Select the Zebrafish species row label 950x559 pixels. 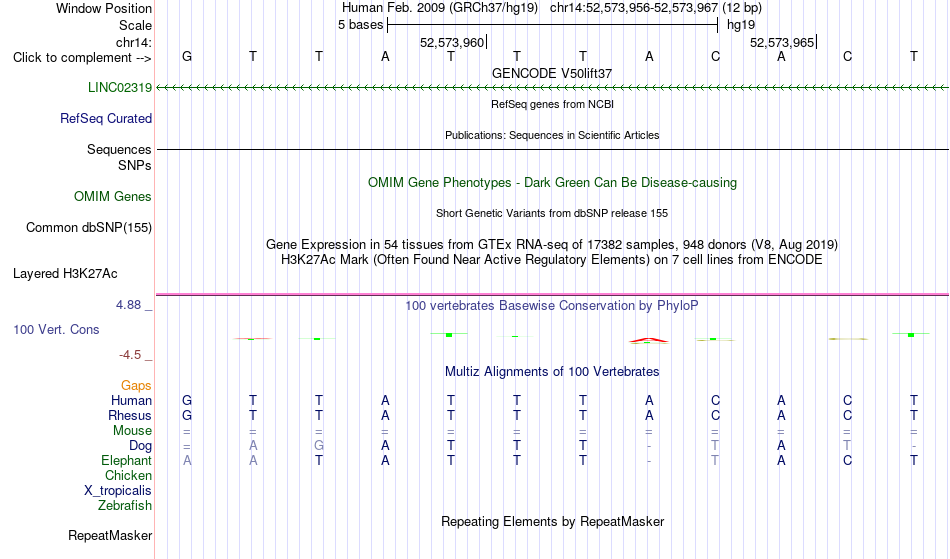(x=125, y=506)
